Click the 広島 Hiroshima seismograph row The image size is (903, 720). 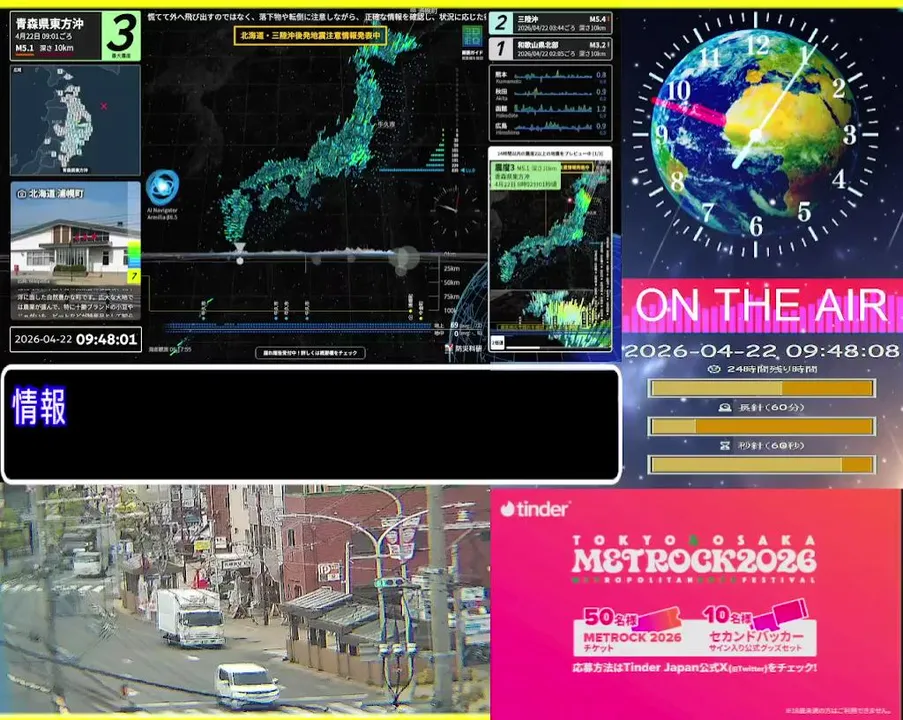coord(551,127)
